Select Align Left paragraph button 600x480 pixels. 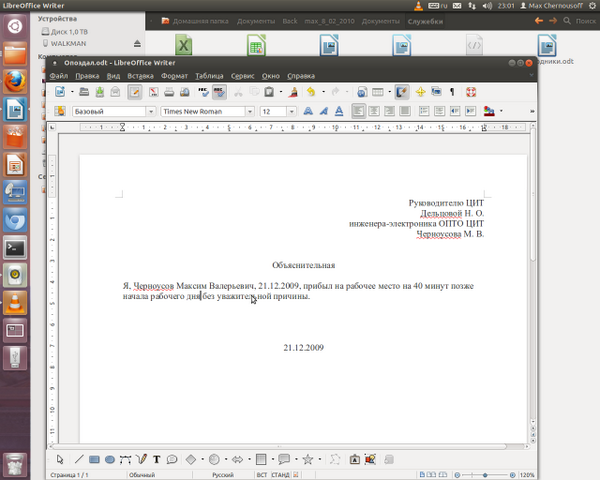coord(358,111)
